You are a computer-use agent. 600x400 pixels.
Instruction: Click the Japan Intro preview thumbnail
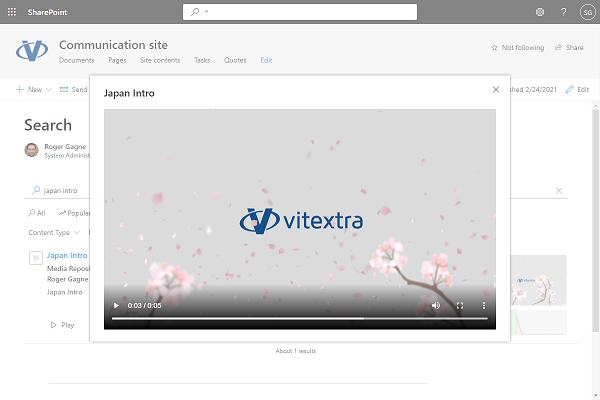tap(539, 280)
